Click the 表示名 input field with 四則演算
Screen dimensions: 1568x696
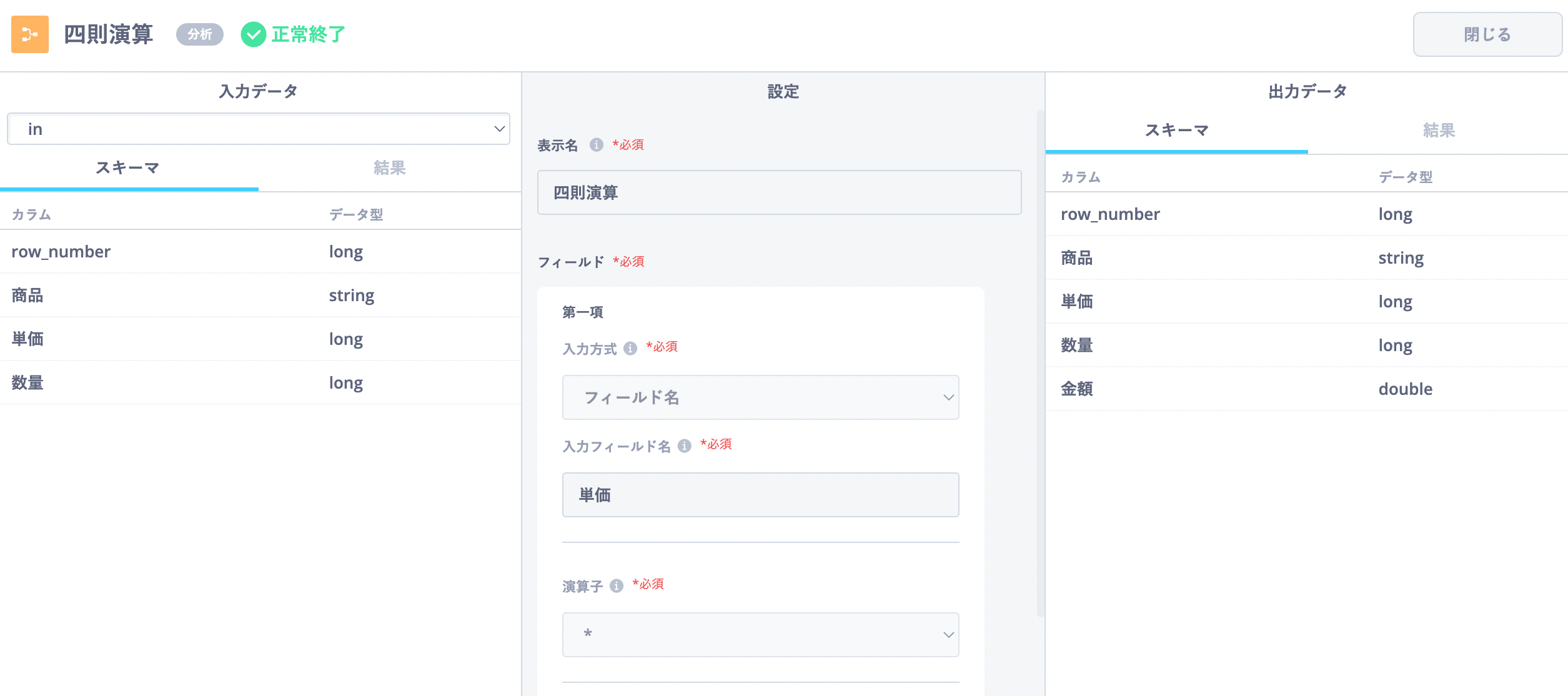(x=780, y=192)
